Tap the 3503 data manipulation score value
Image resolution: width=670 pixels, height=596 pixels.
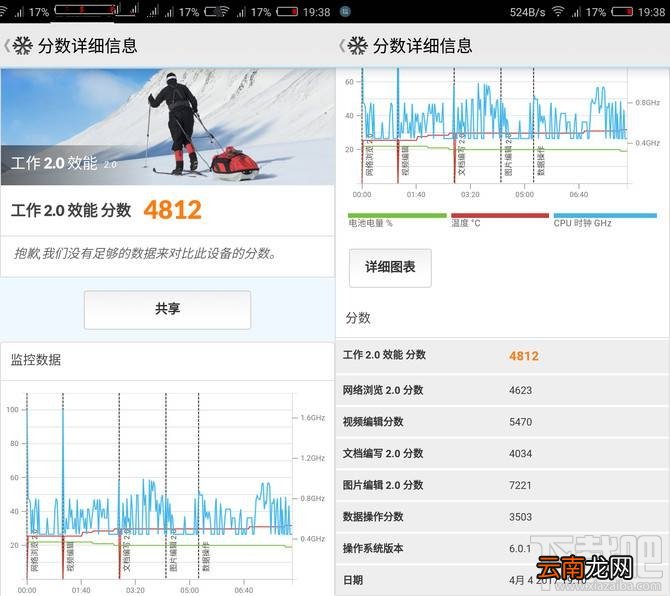pos(520,517)
